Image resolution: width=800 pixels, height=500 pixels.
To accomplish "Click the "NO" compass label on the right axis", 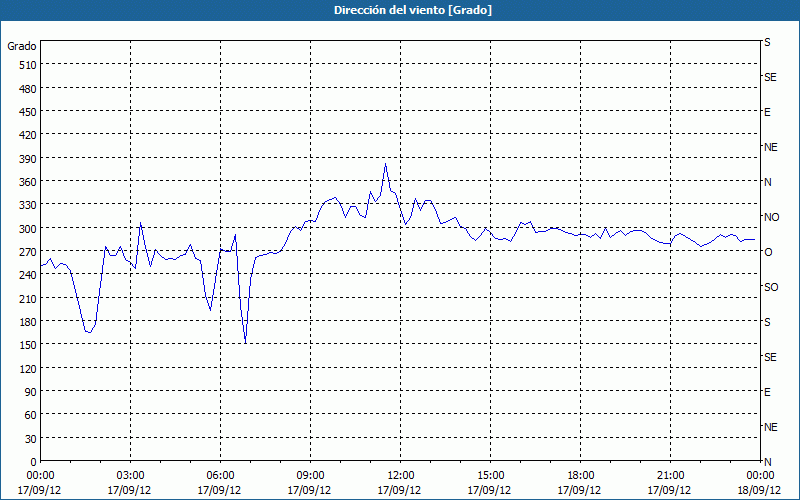I will 771,217.
